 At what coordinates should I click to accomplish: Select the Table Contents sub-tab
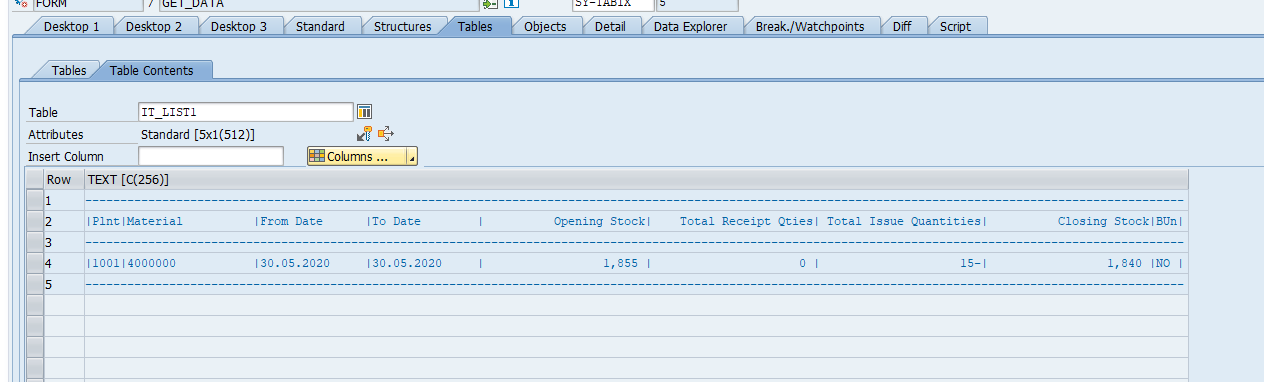point(152,70)
